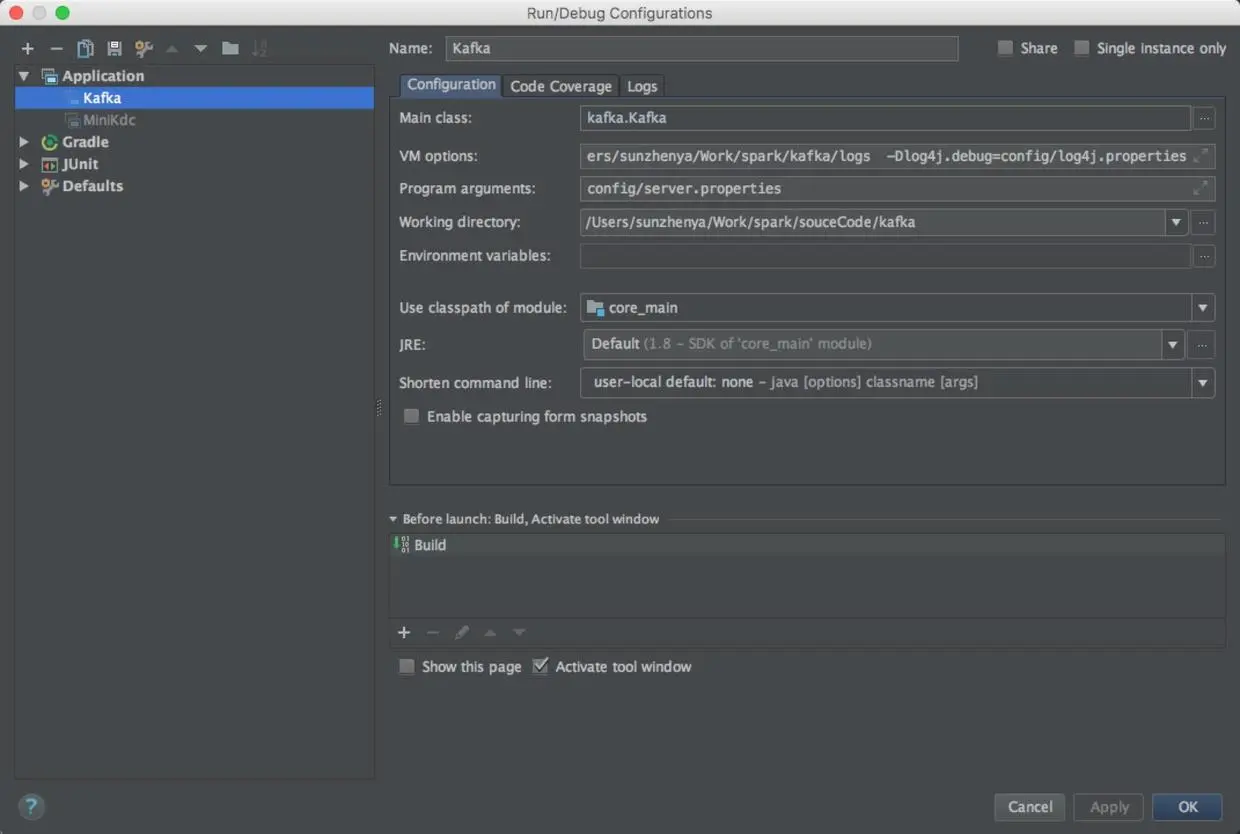Click the VM options text field
1240x834 pixels.
pyautogui.click(x=897, y=156)
